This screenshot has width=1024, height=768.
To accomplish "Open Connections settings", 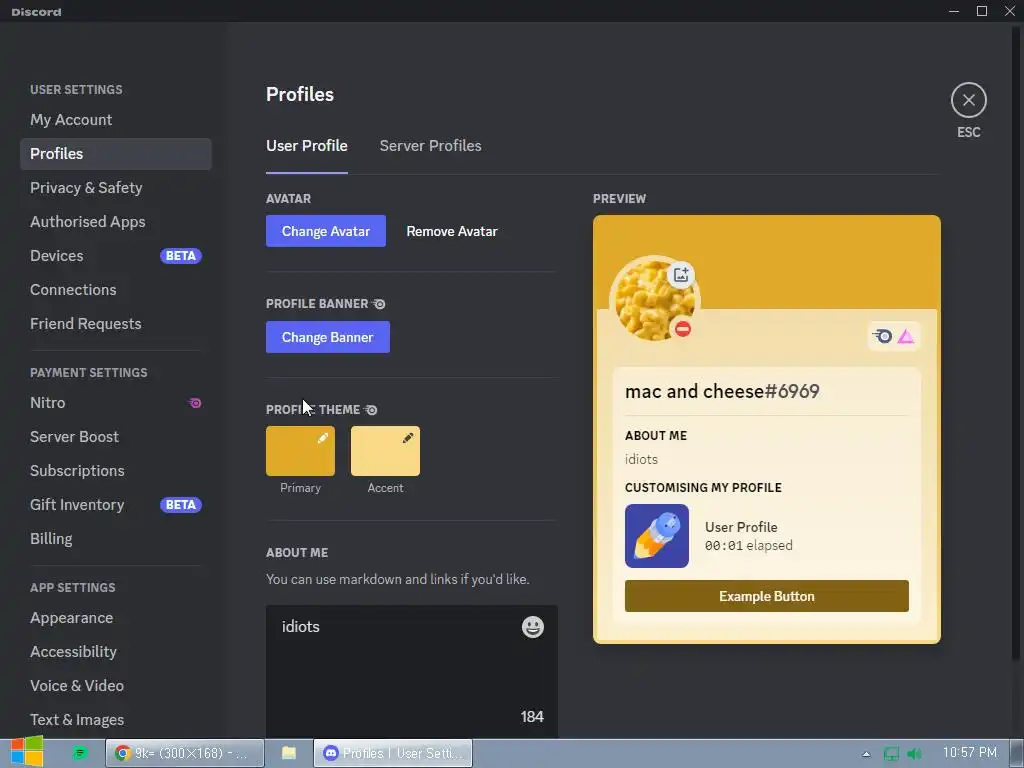I will tap(116, 289).
